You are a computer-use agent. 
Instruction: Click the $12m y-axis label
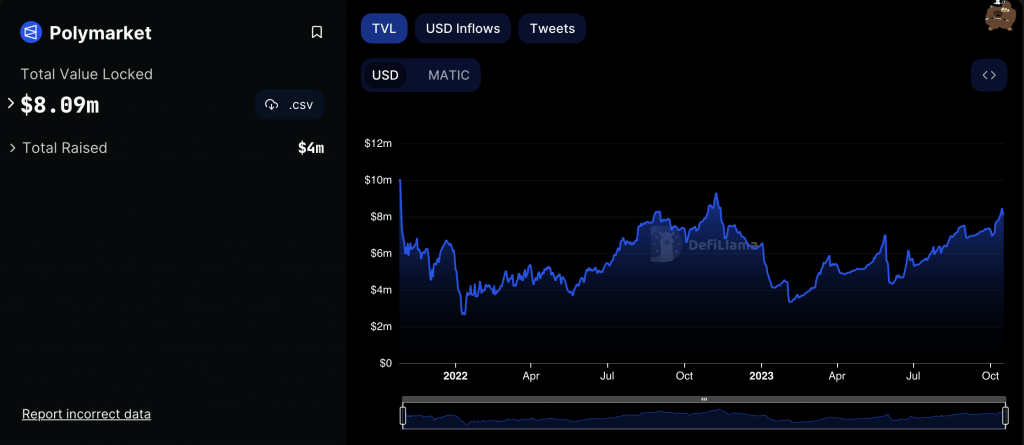(379, 143)
